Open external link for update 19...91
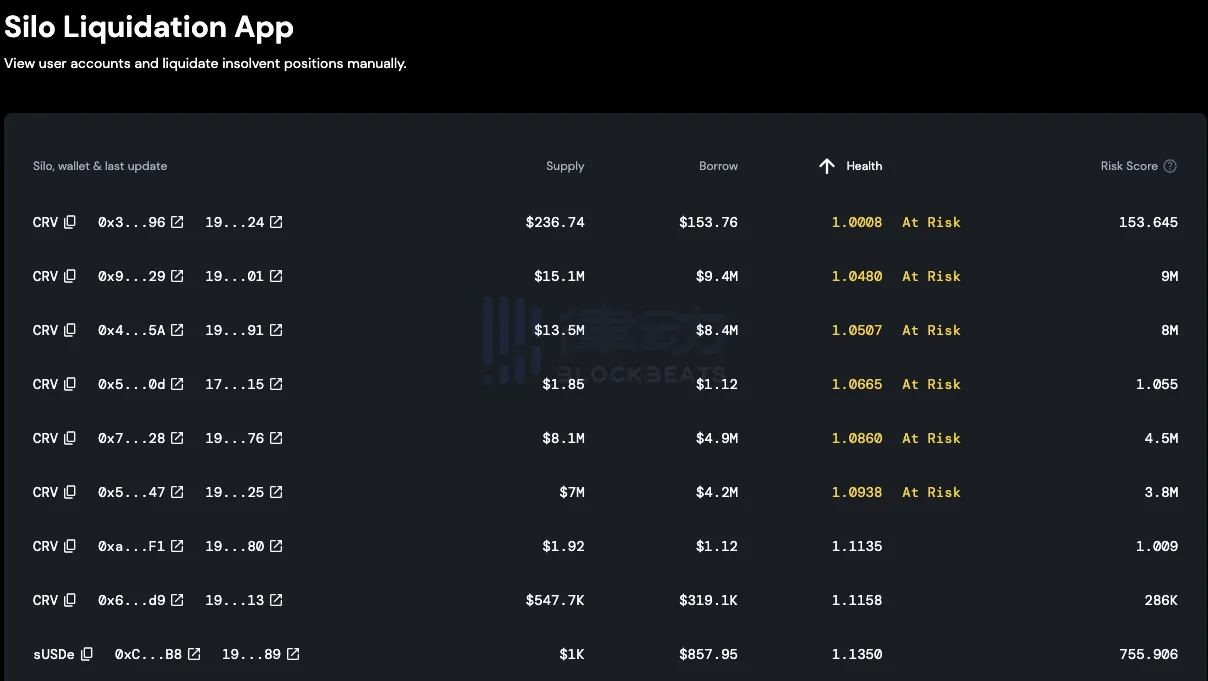 (276, 330)
